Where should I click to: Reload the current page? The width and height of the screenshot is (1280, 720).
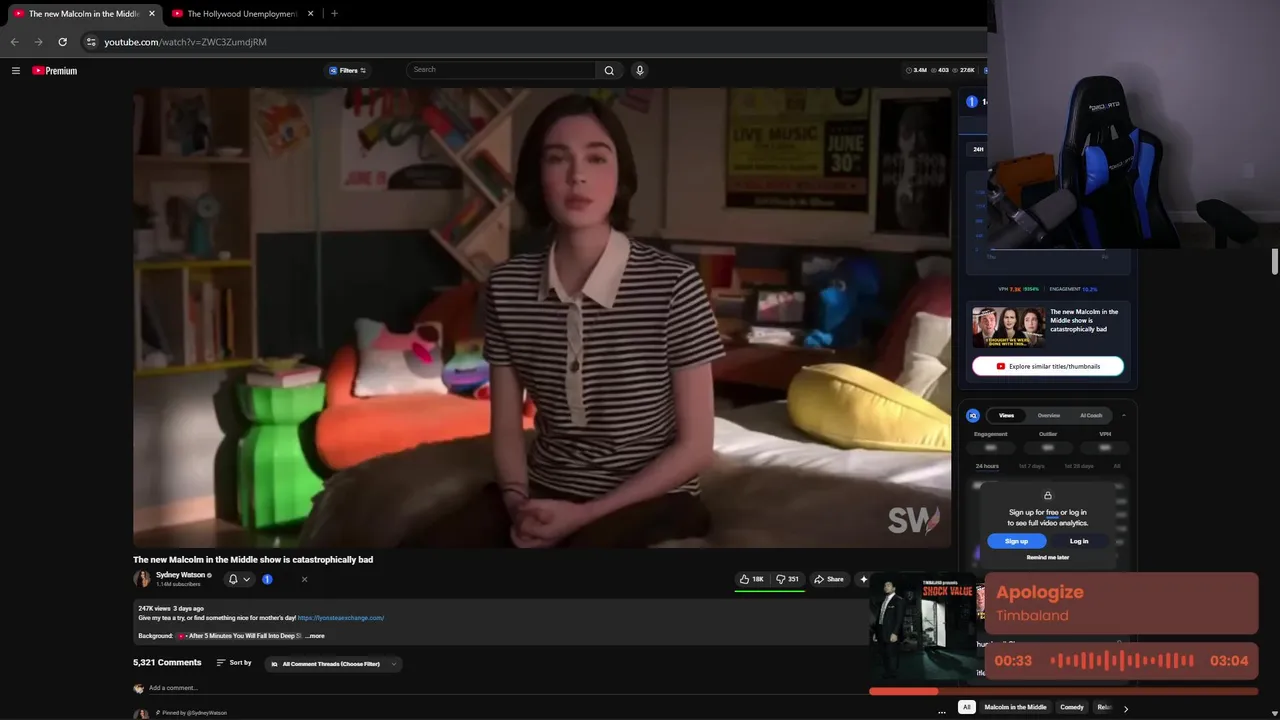pos(62,42)
